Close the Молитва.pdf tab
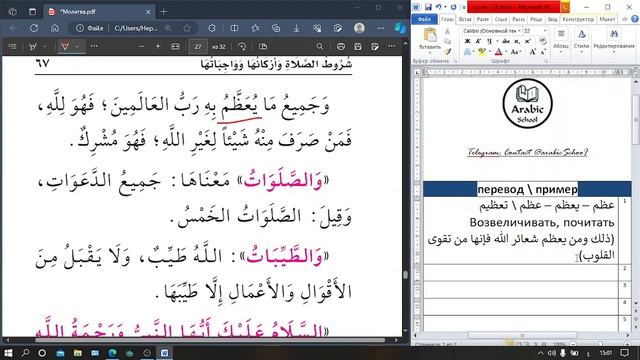The width and height of the screenshot is (640, 360). [148, 12]
